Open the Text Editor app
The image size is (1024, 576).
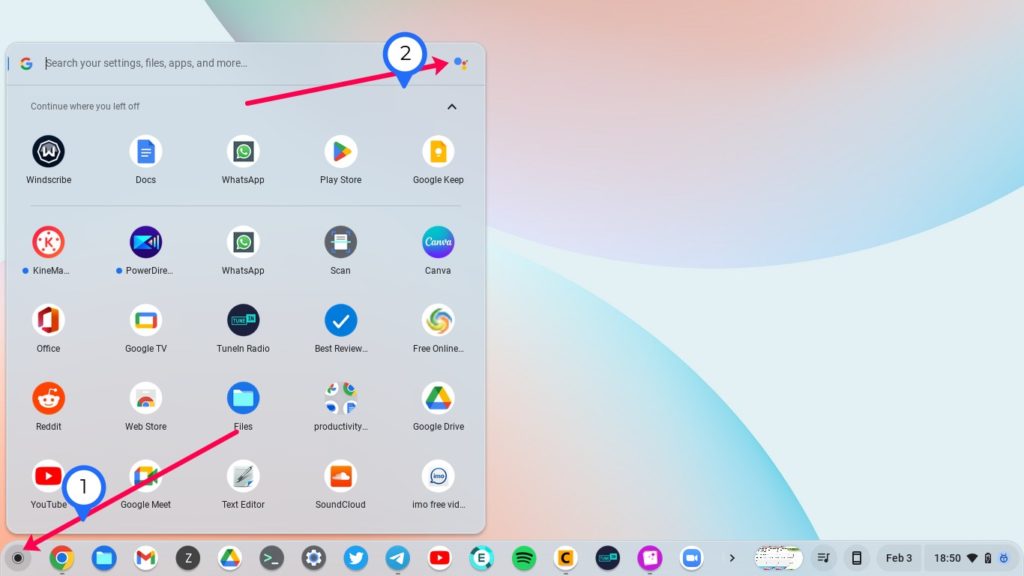tap(243, 476)
